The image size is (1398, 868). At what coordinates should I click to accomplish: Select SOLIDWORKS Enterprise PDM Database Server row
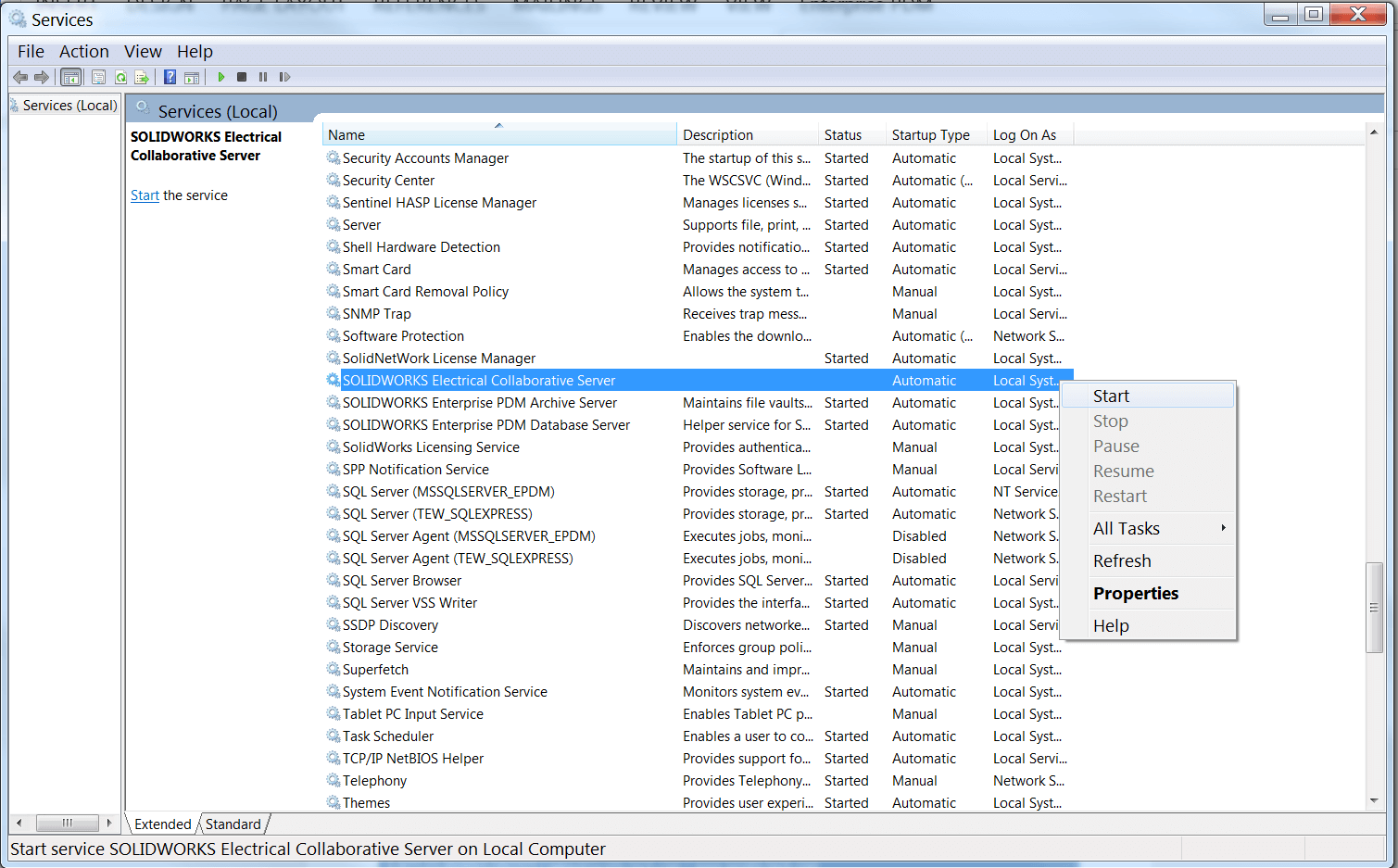698,424
